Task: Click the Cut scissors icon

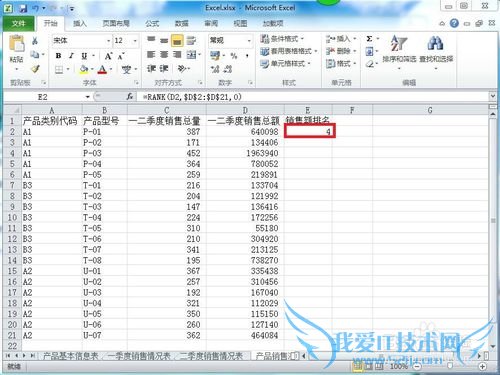Action: 35,41
